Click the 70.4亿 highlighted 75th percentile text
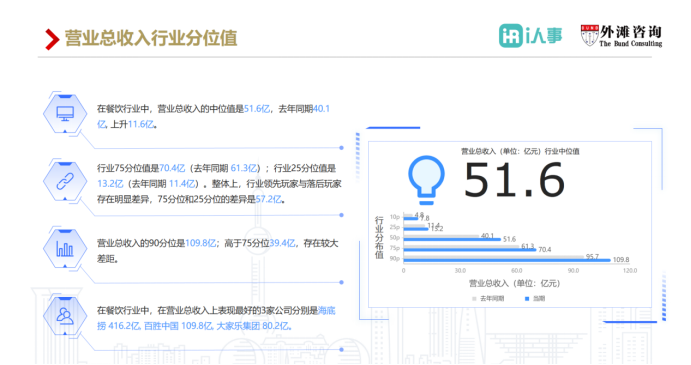This screenshot has width=691, height=365. coord(172,168)
